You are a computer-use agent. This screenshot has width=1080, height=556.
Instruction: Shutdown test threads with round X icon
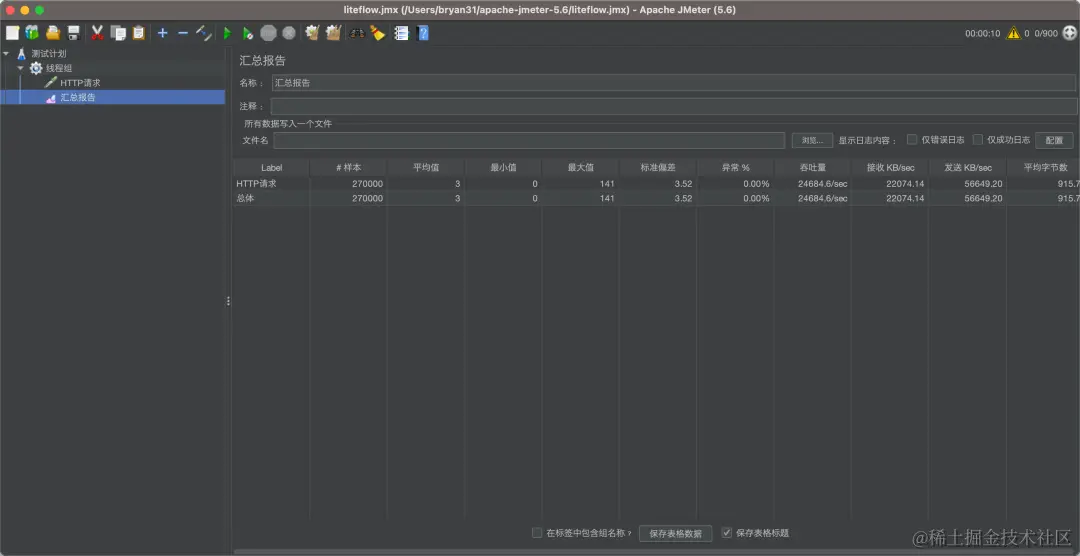point(289,32)
